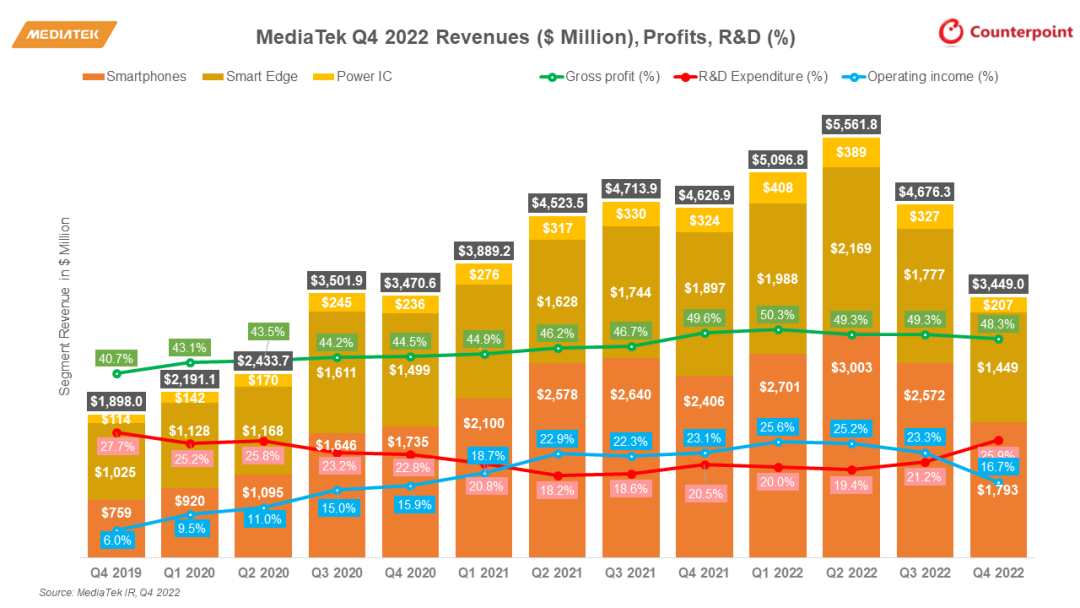Click the 18.2% R&D expenditure label

557,490
